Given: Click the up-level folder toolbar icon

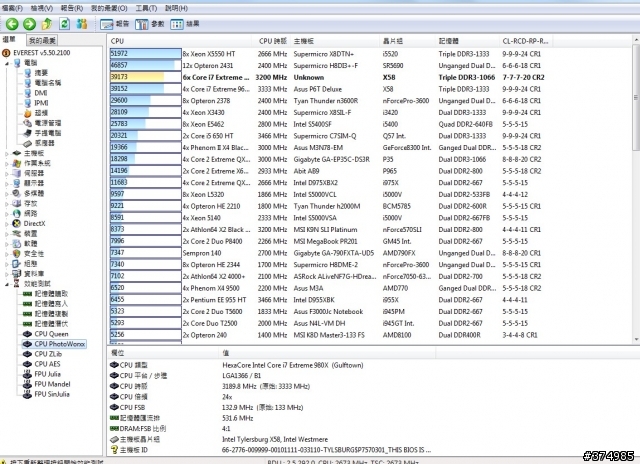Looking at the screenshot, I should [x=47, y=24].
